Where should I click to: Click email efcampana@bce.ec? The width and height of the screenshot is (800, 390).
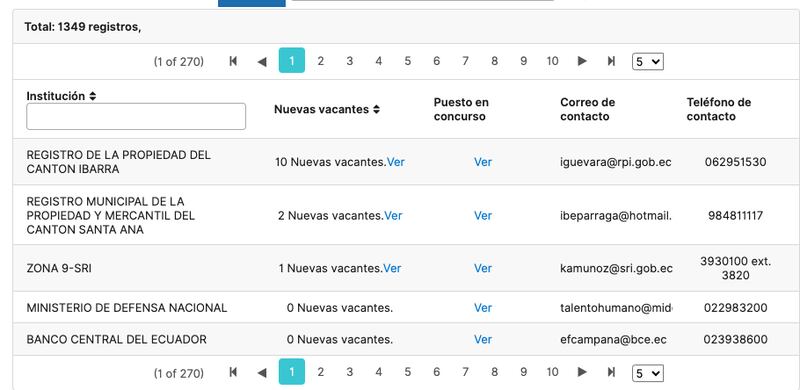pyautogui.click(x=613, y=339)
